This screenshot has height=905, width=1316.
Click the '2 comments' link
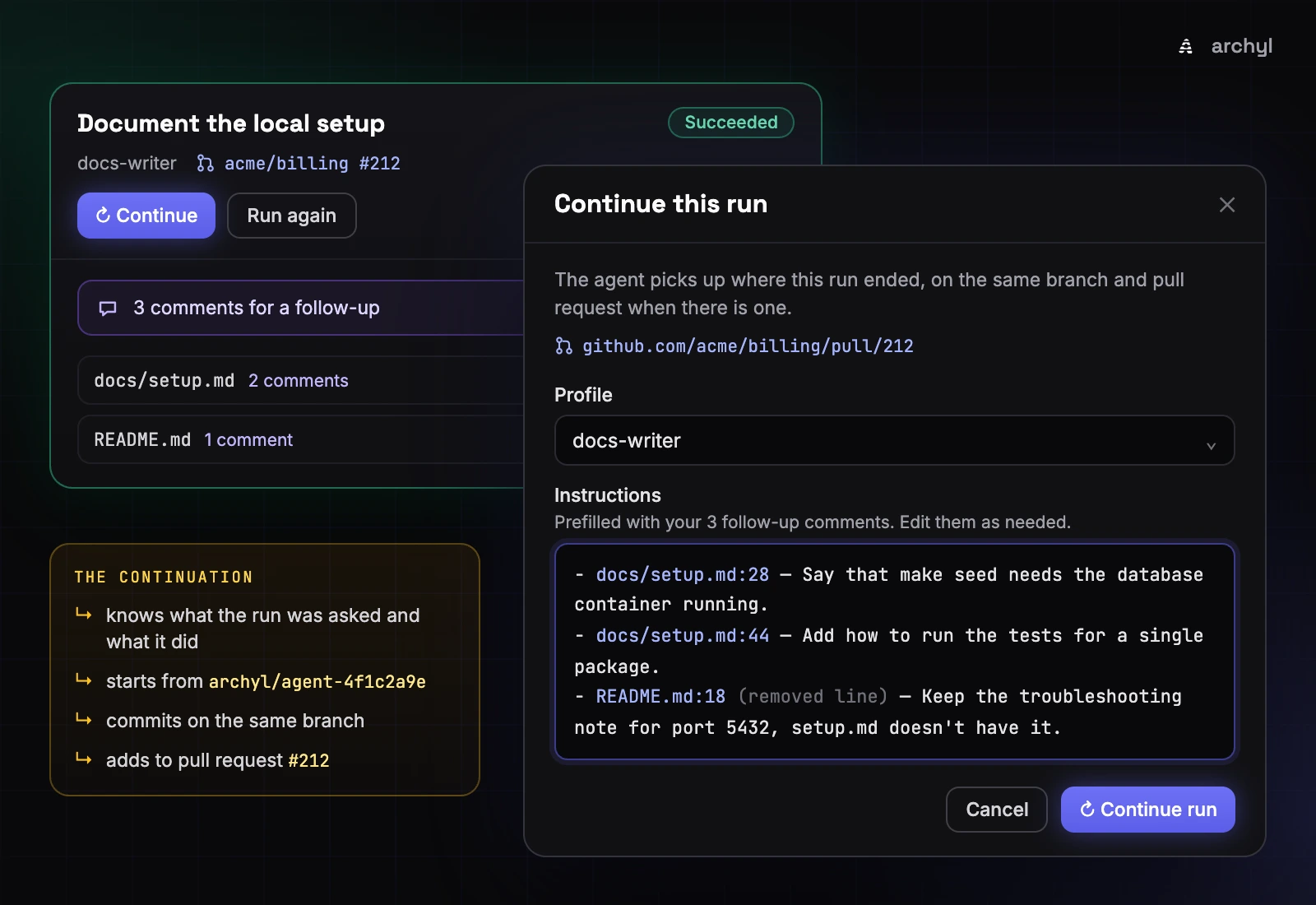tap(299, 381)
